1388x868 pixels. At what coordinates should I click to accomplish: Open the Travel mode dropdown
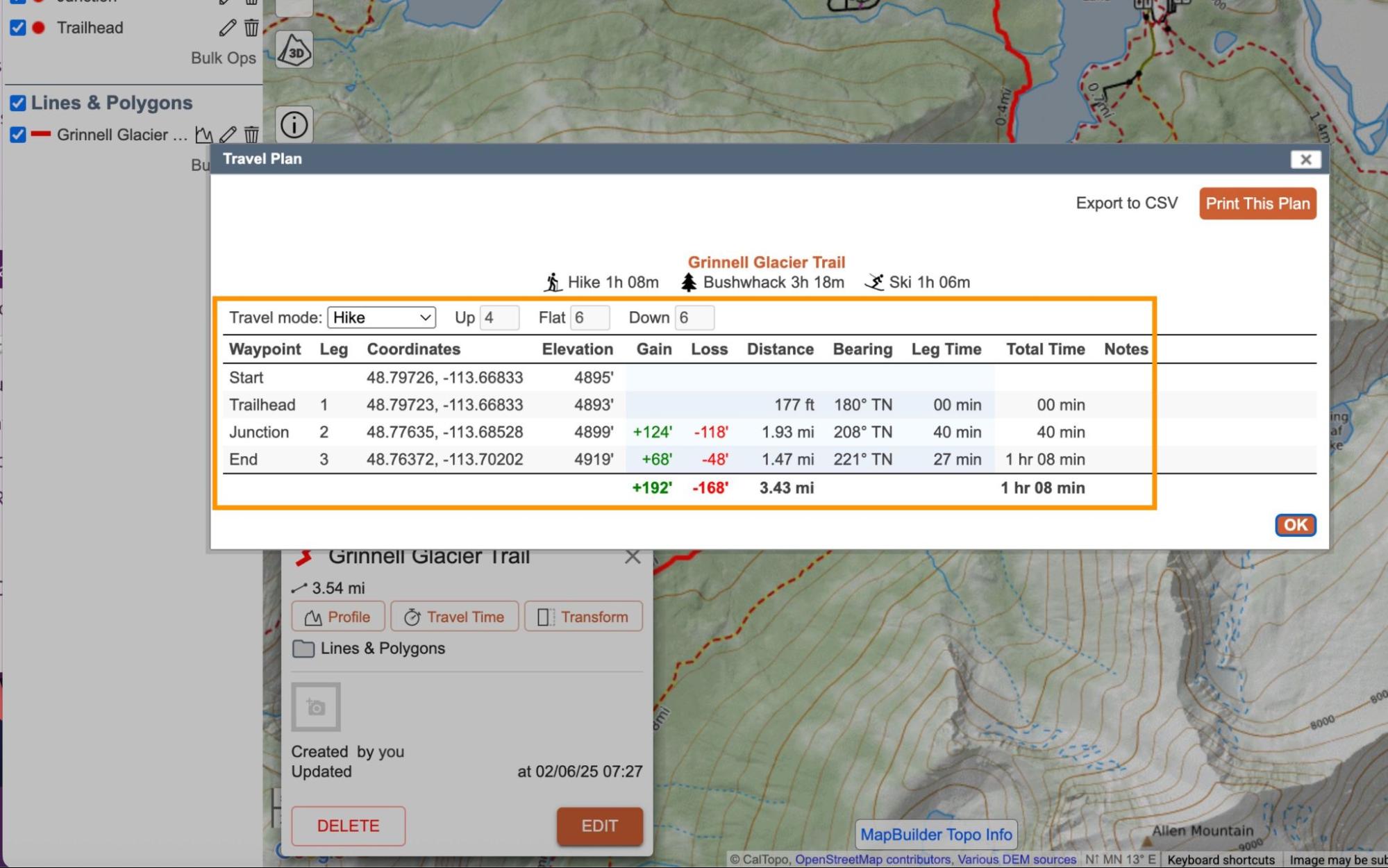click(381, 318)
